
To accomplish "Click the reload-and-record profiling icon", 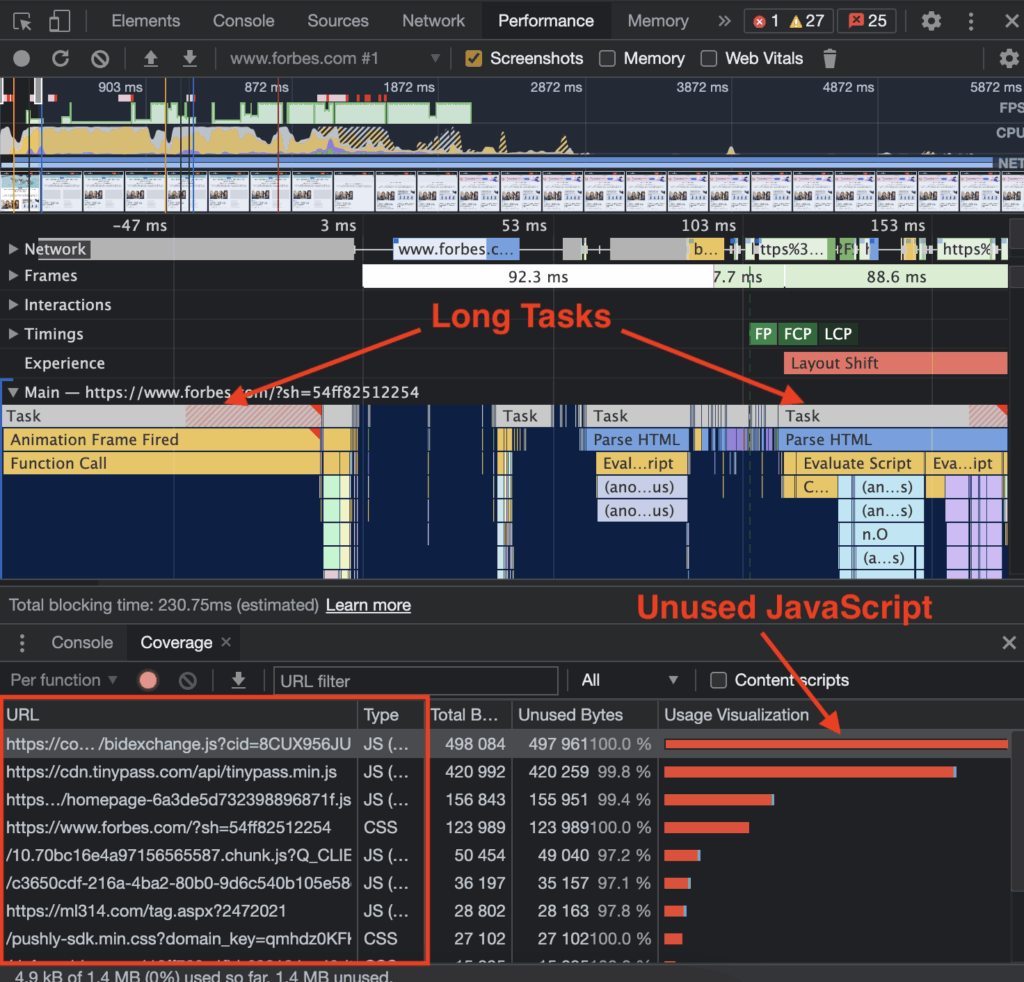I will click(62, 58).
